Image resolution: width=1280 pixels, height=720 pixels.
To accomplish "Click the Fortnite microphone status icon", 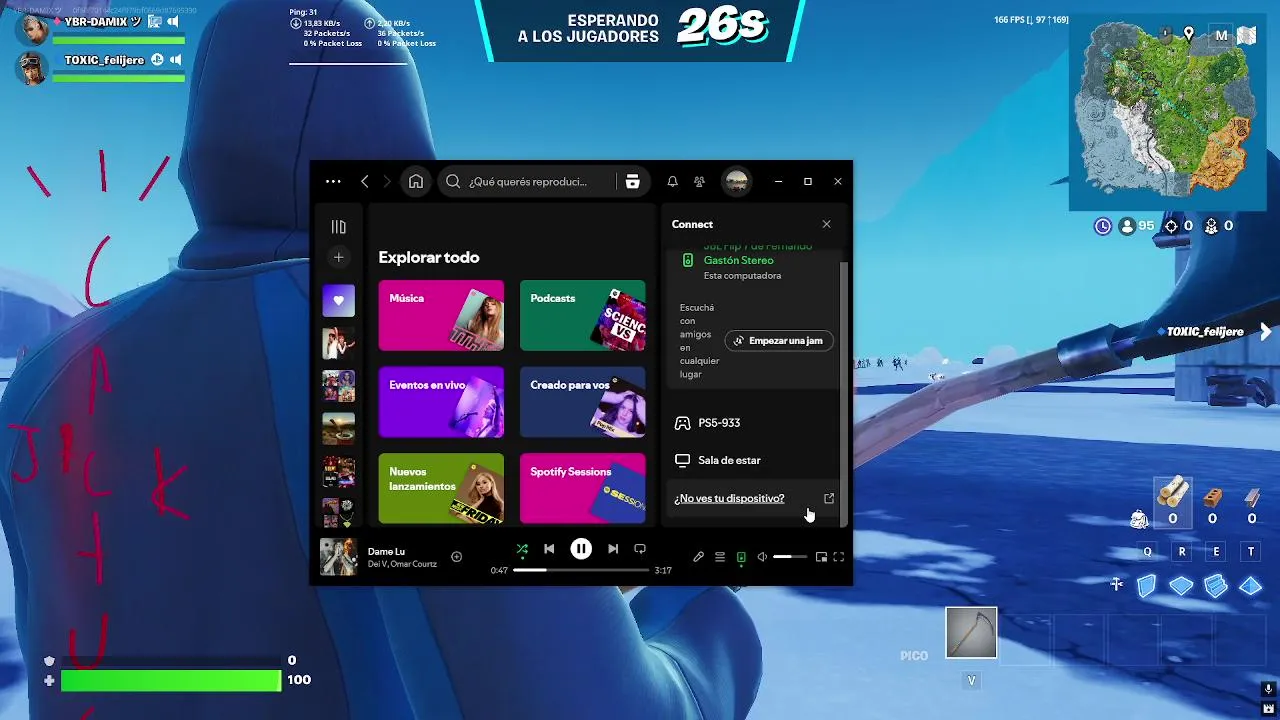I will [x=1268, y=690].
